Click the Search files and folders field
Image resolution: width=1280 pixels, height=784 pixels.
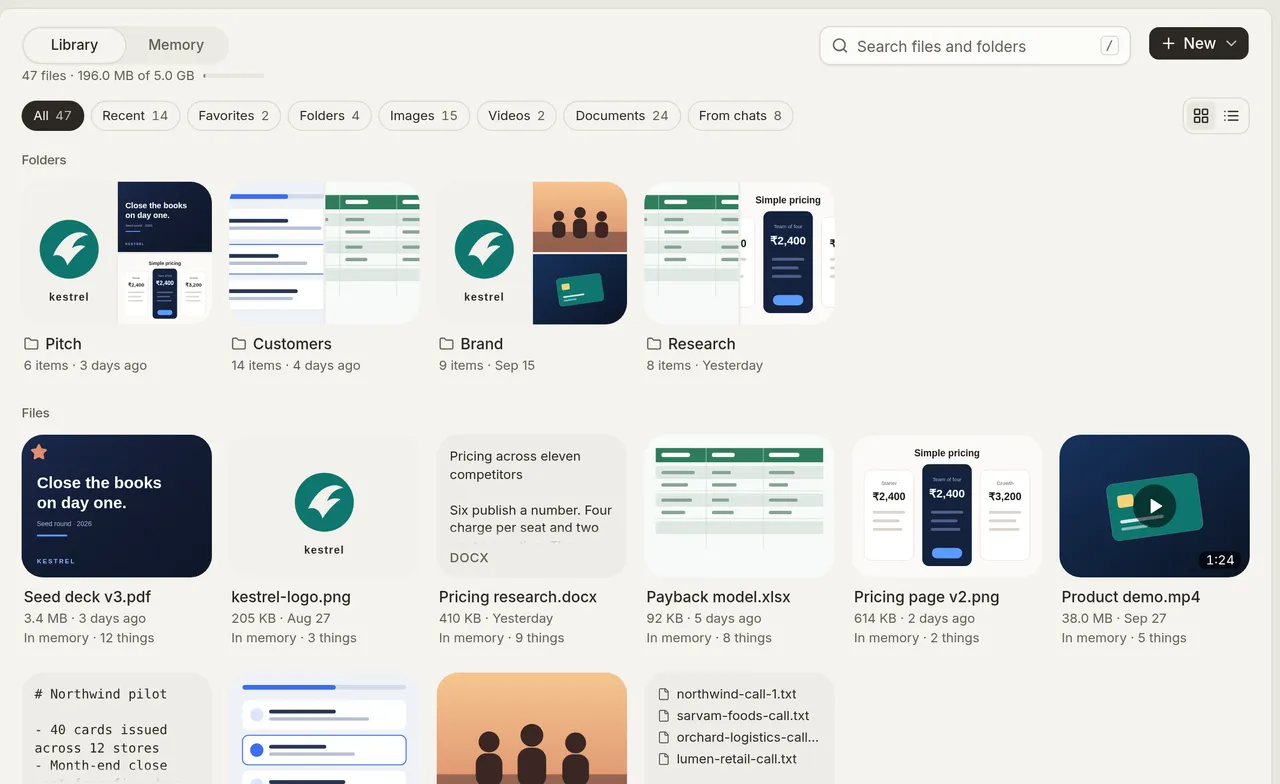[x=975, y=46]
